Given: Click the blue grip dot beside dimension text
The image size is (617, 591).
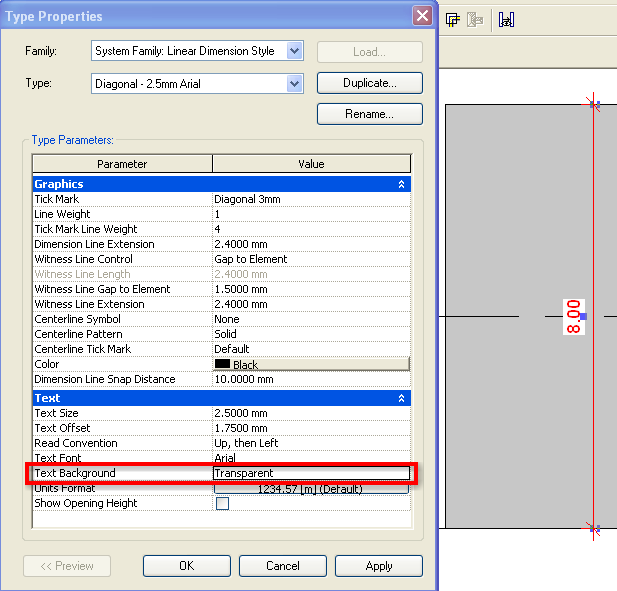Looking at the screenshot, I should (x=583, y=316).
